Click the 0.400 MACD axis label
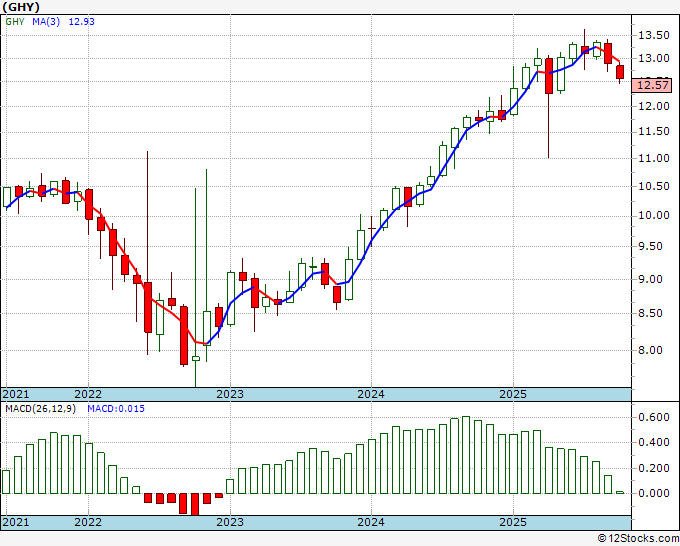Screen dimensions: 680x546 654,442
